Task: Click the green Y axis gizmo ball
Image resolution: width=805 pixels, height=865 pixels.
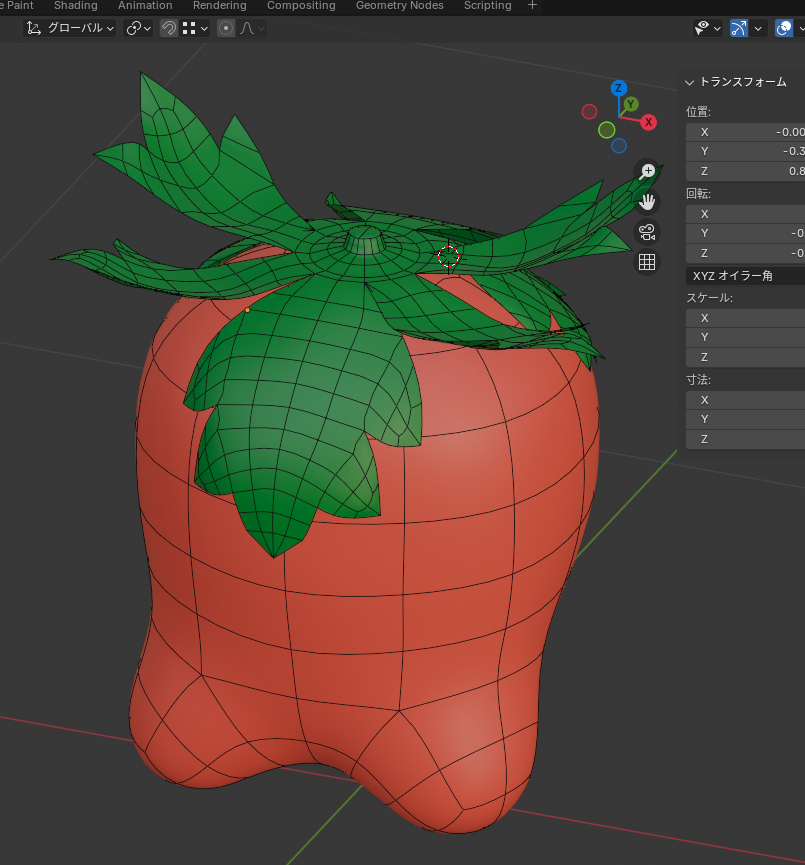Action: point(631,104)
